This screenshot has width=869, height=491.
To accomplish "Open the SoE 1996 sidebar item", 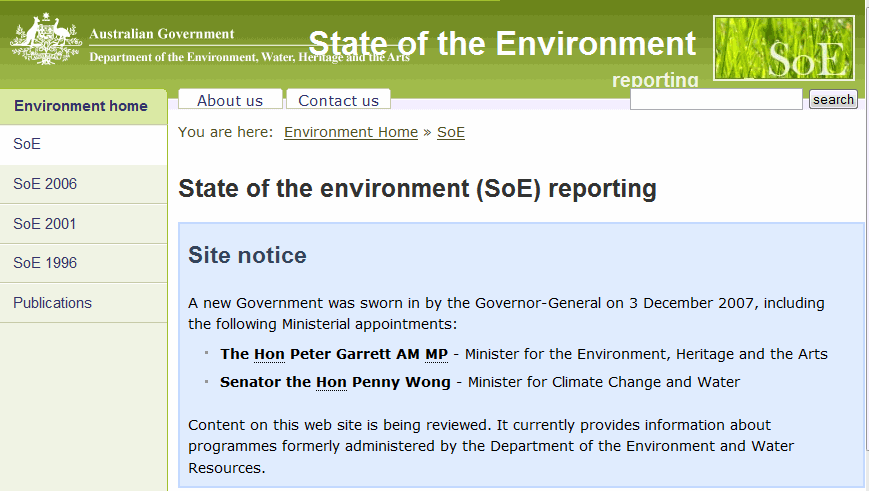I will point(83,263).
